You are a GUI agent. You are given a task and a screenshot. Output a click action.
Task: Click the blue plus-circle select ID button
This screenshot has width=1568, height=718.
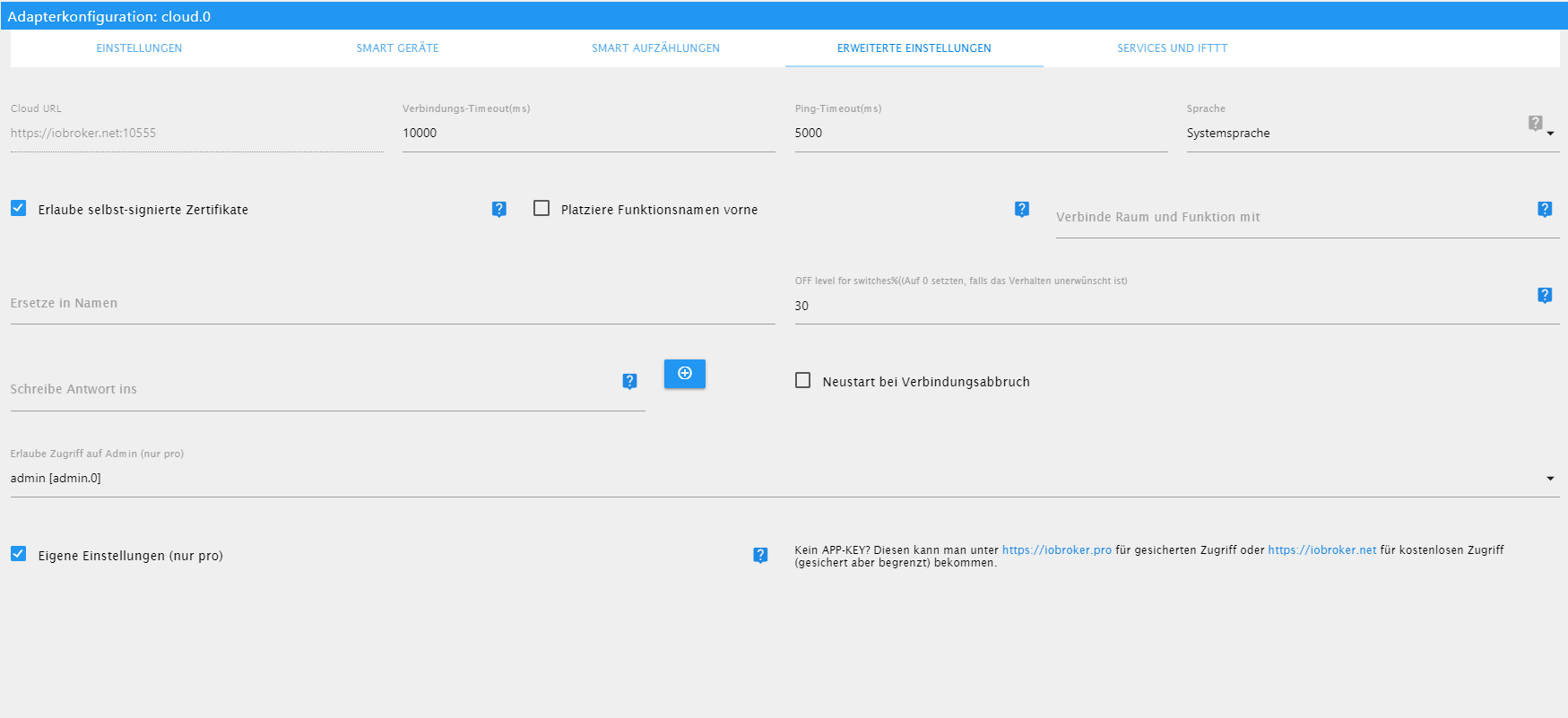pyautogui.click(x=685, y=374)
